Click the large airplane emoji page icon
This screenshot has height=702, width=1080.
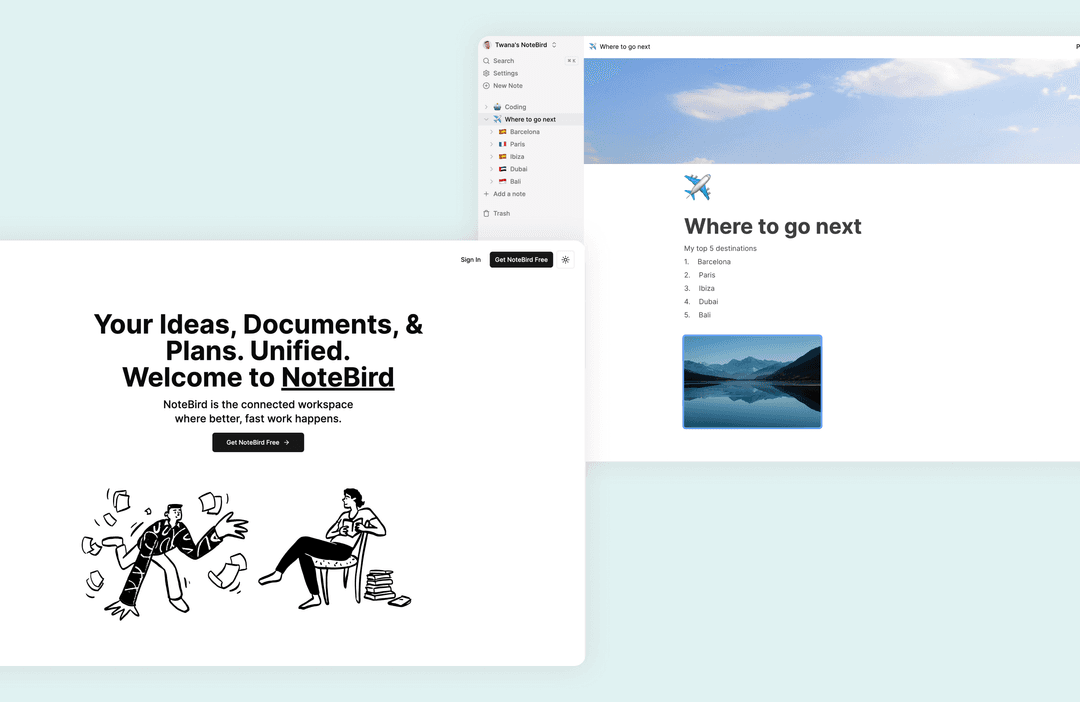pos(697,187)
